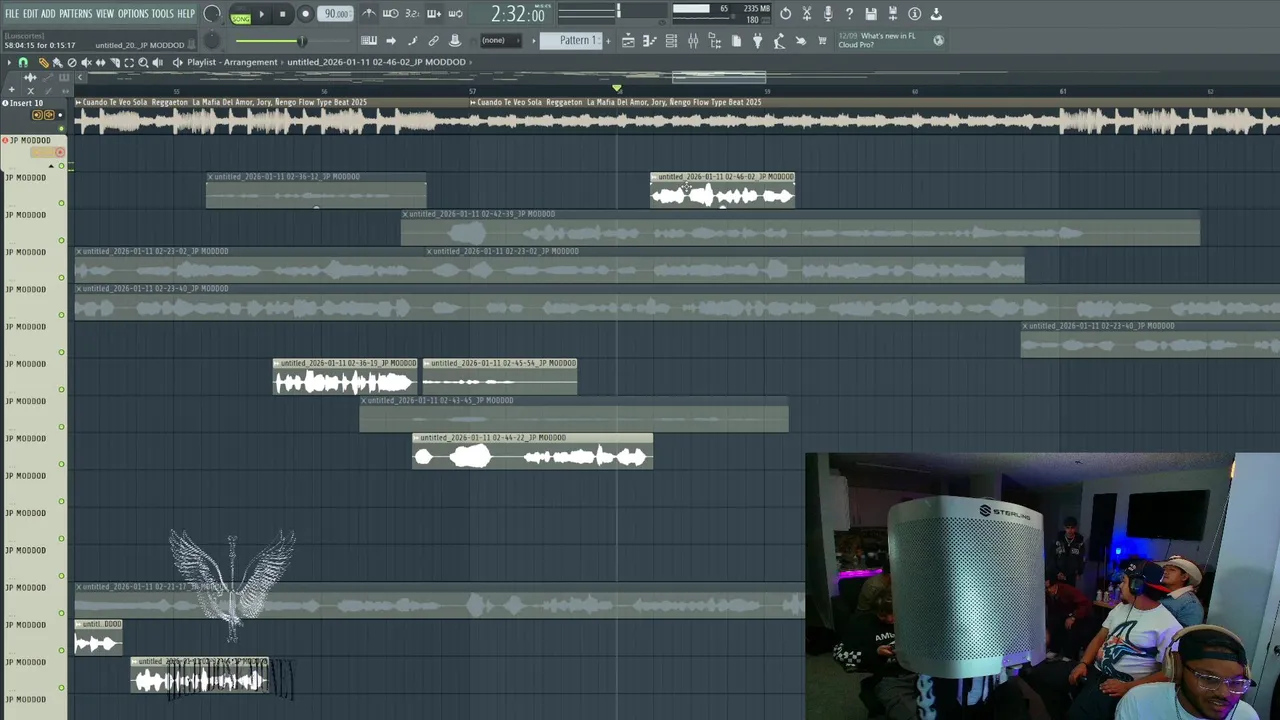Open the content library shopping cart icon

[822, 41]
